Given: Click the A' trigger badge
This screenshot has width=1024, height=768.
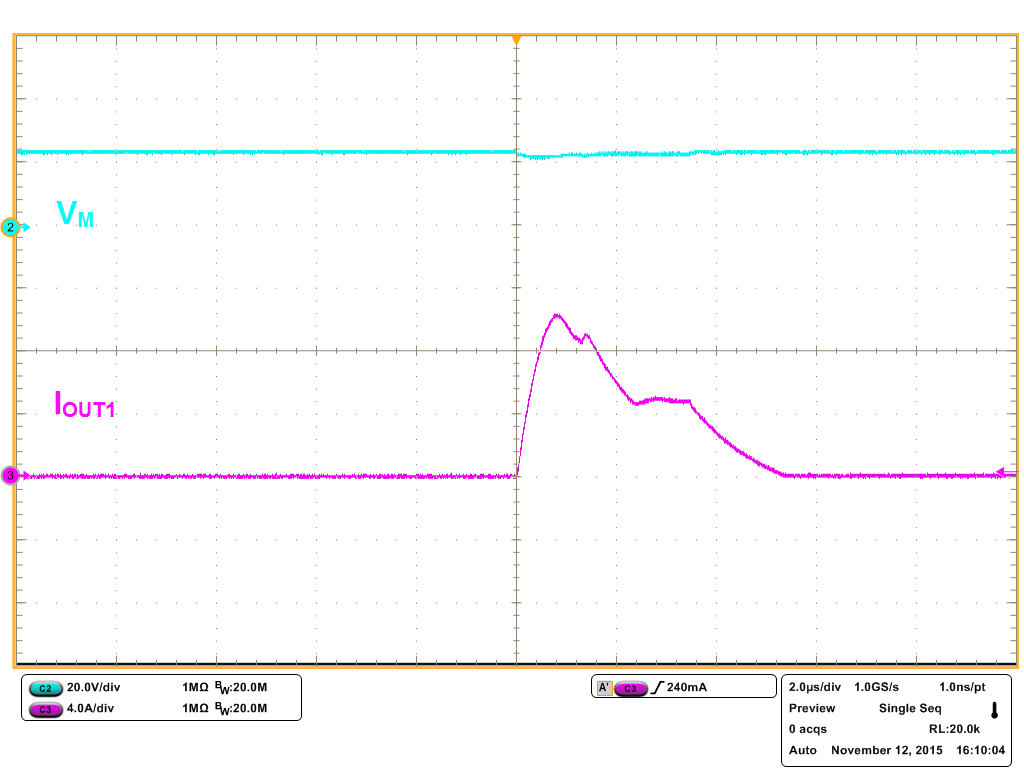Looking at the screenshot, I should (x=604, y=687).
